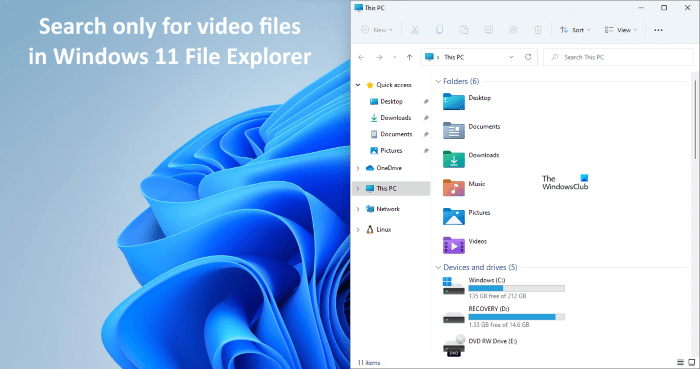Click RECOVERY (D:) usage bar
Image resolution: width=700 pixels, height=369 pixels.
click(x=517, y=317)
